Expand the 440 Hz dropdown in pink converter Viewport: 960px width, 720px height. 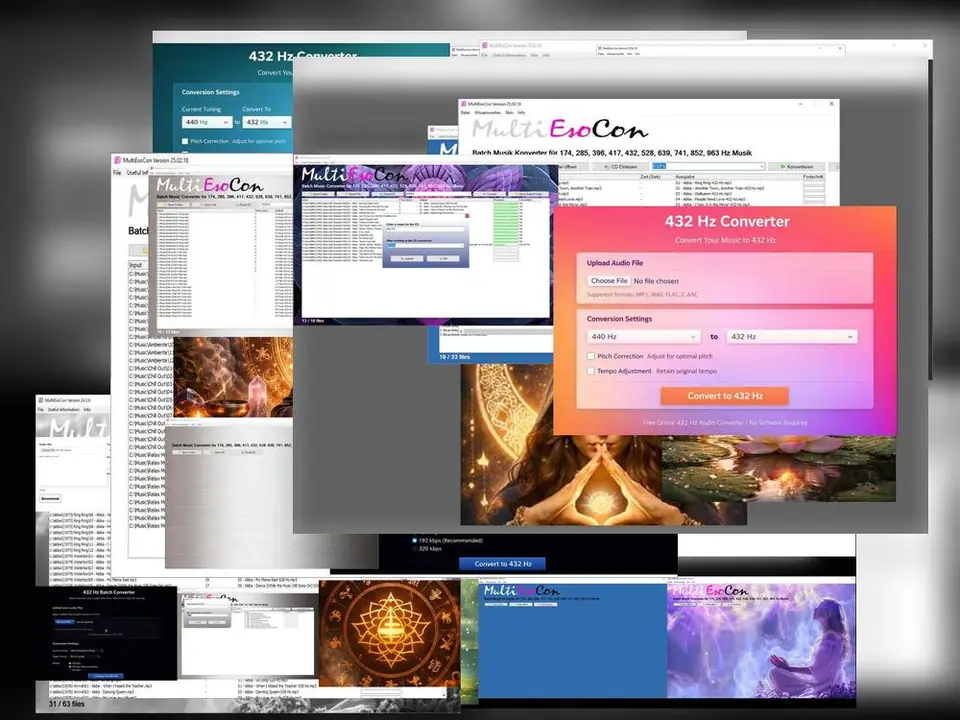tap(643, 337)
